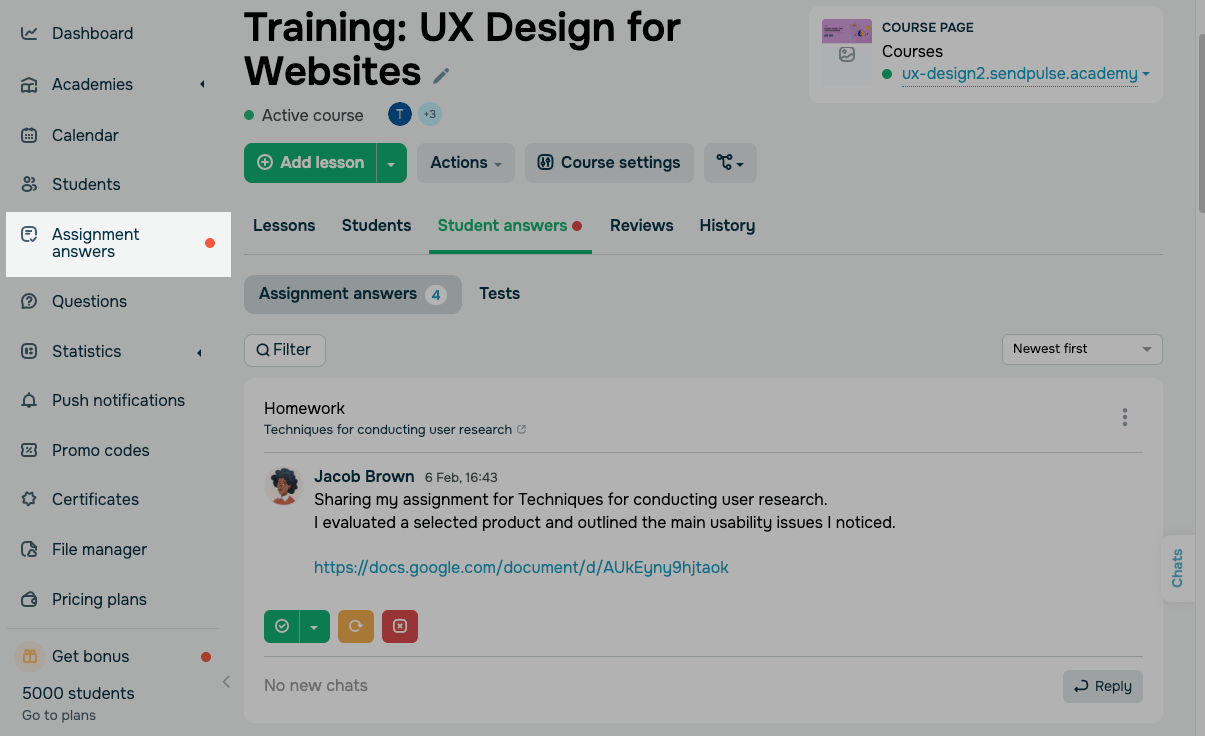This screenshot has width=1205, height=736.
Task: Open the automation flow icon dropdown
Action: (730, 163)
